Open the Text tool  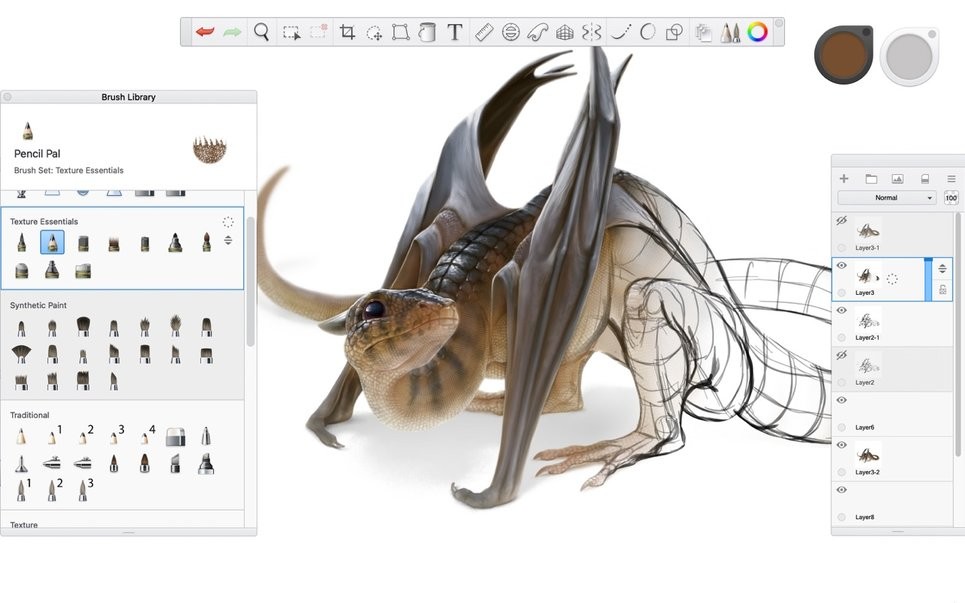click(455, 32)
